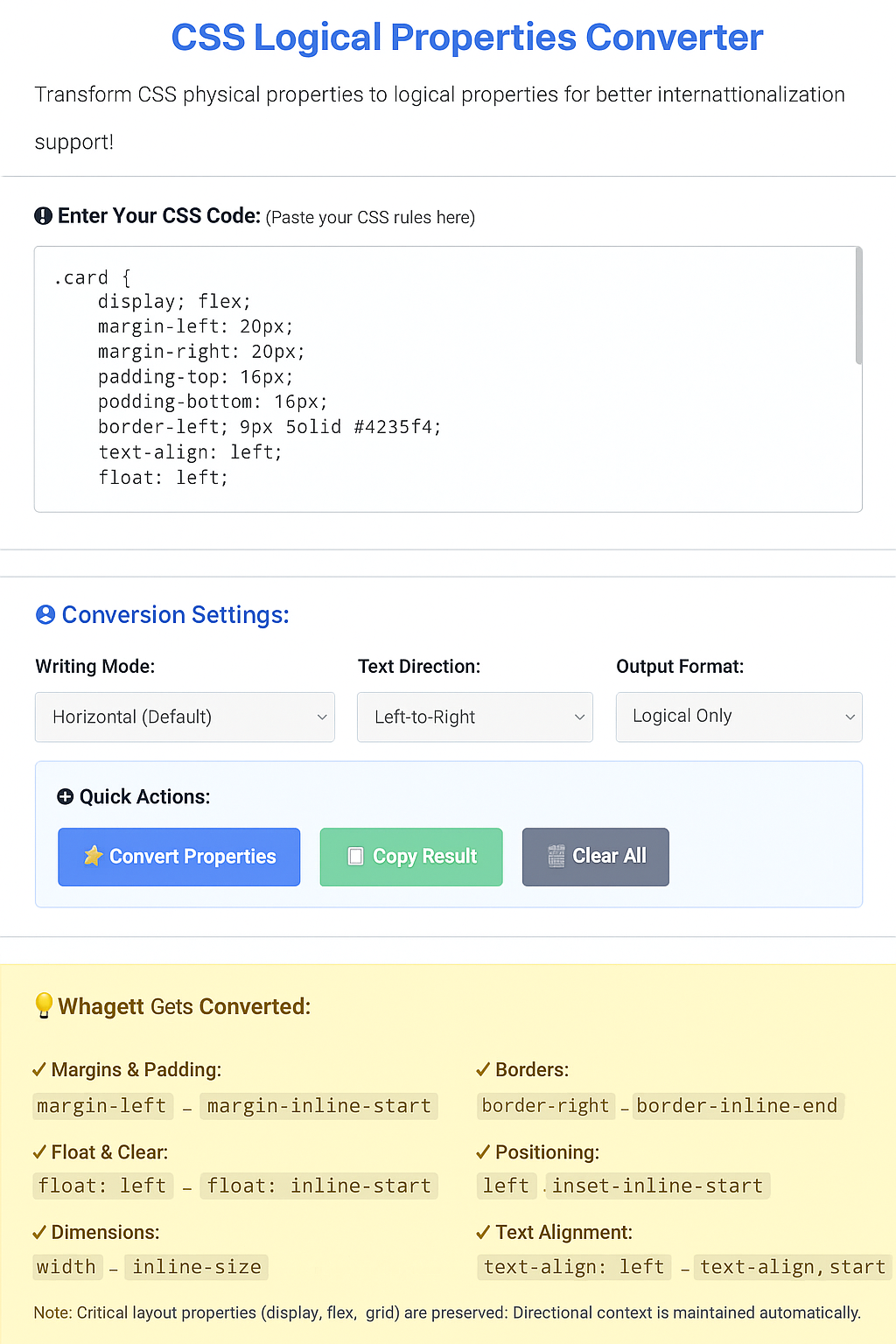
Task: Click the person icon next to Conversion Settings
Action: 45,614
